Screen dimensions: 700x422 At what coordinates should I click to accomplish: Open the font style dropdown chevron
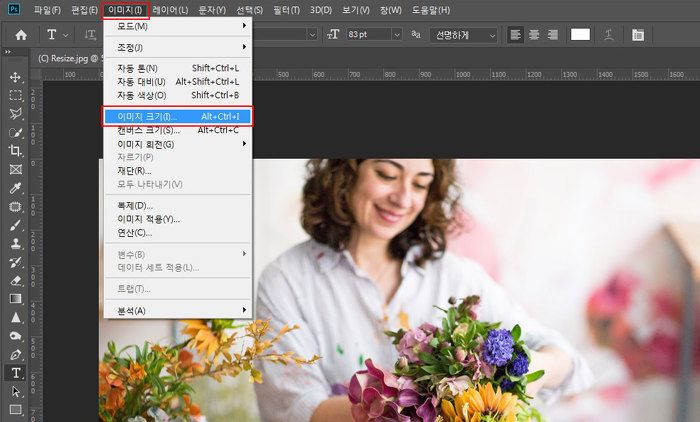coord(312,34)
